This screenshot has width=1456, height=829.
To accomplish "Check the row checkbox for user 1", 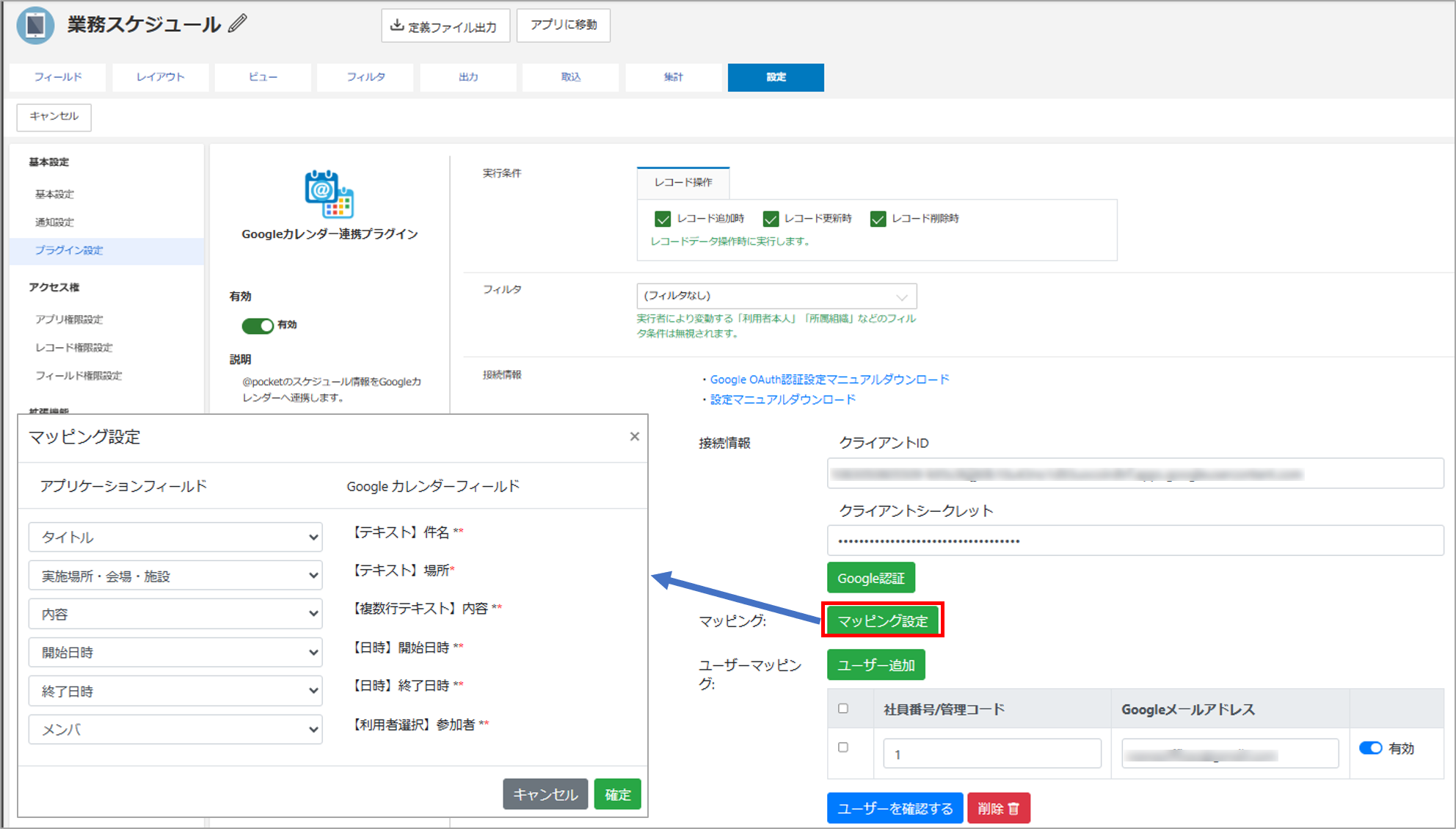I will pos(843,747).
